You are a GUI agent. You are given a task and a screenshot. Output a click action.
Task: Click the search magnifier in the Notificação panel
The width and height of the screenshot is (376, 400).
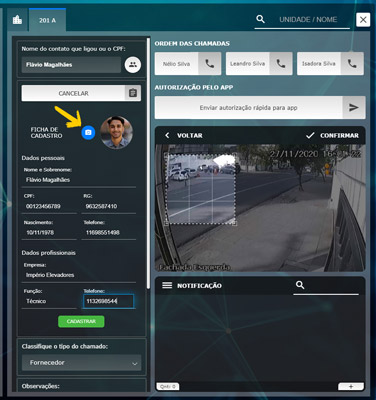pos(300,285)
